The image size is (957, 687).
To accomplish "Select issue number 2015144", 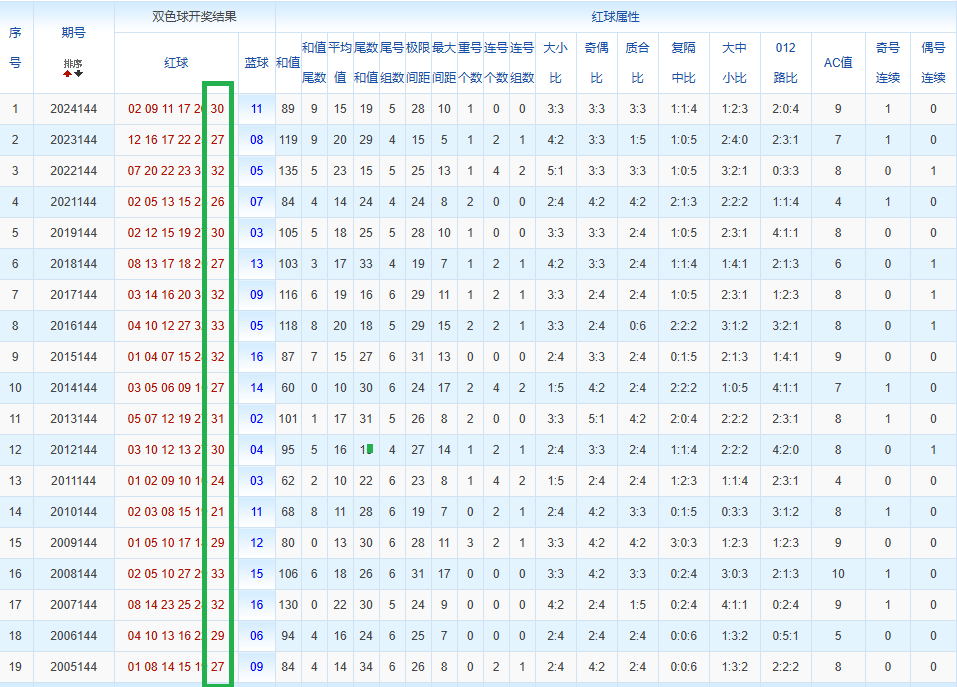I will click(x=73, y=357).
